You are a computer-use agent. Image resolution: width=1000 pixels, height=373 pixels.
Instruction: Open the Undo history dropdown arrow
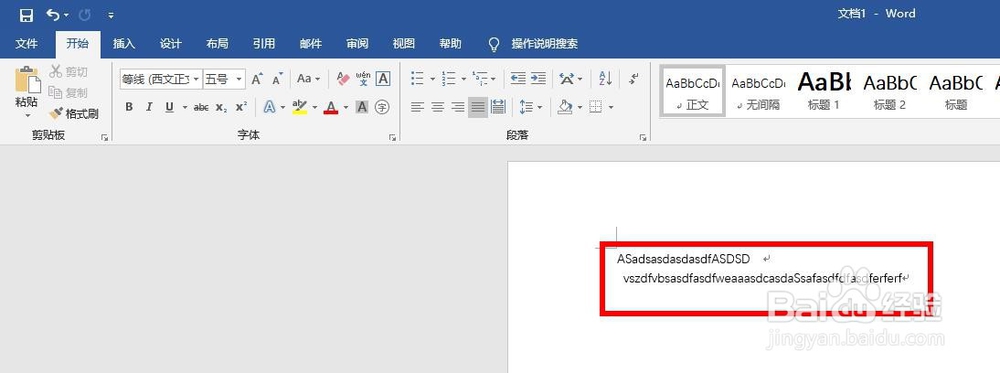click(66, 15)
